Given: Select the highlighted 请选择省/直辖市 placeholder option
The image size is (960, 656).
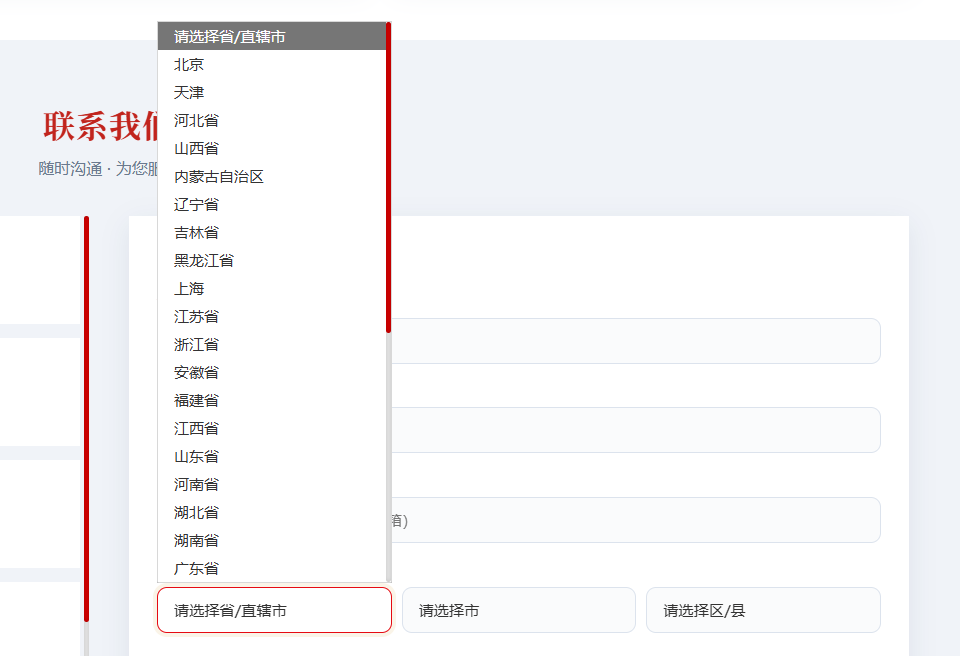Looking at the screenshot, I should [272, 37].
